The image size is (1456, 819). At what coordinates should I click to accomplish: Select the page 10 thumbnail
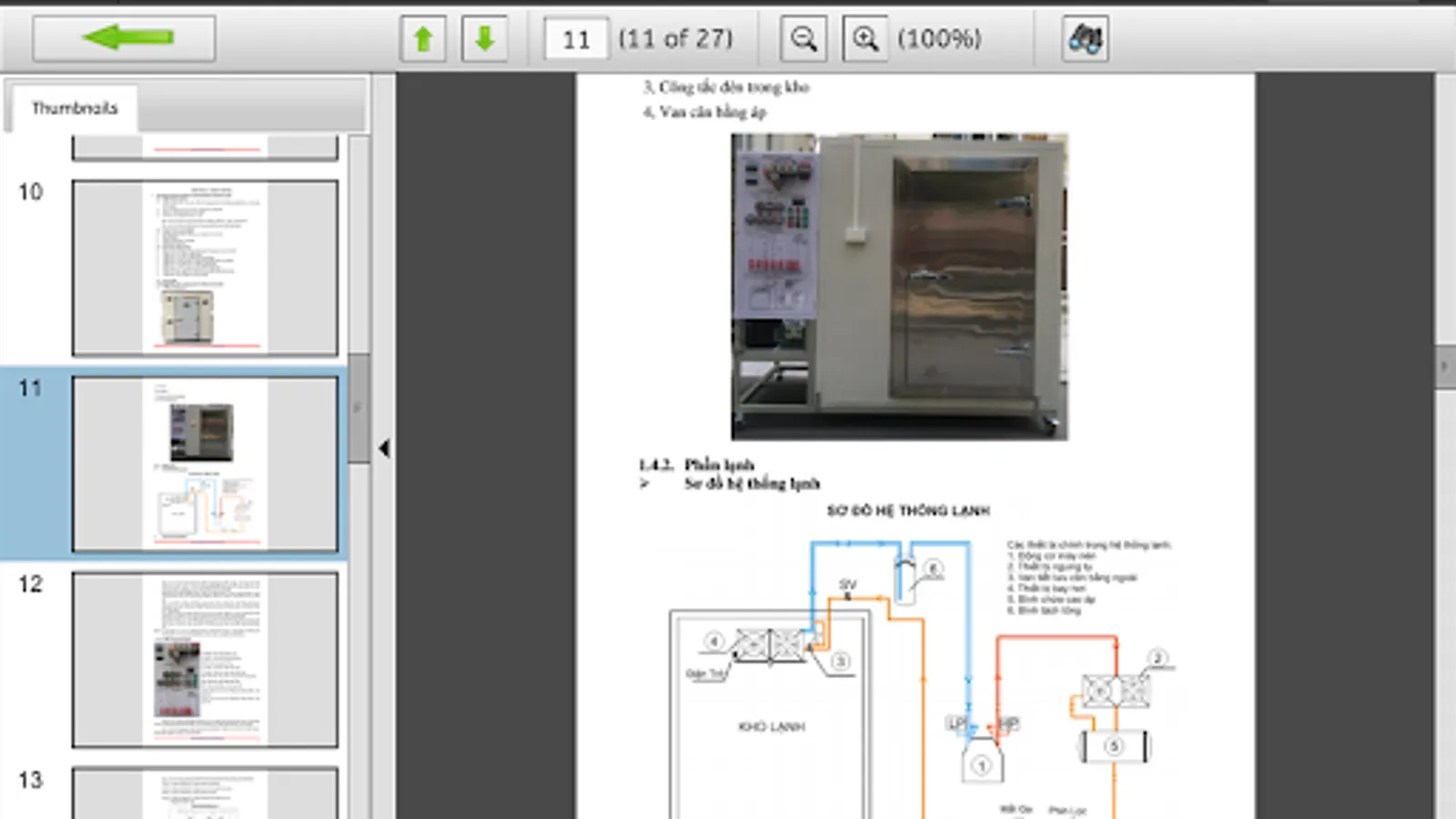[x=204, y=267]
